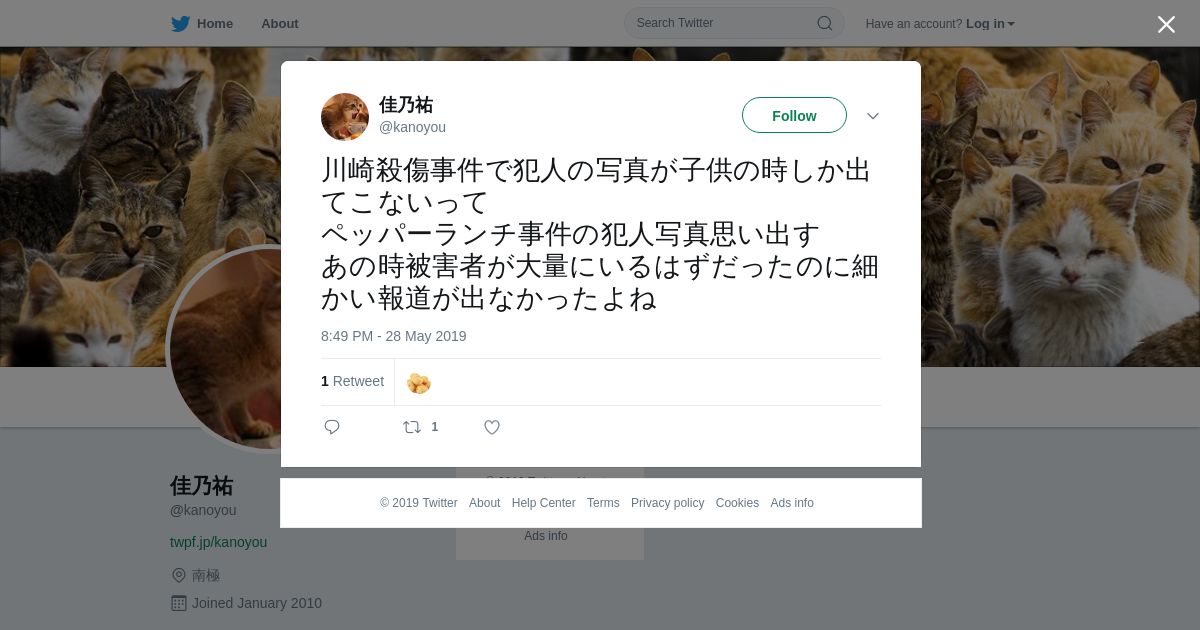Like the tweet with heart icon
Screen dimensions: 1200x630
pyautogui.click(x=492, y=427)
